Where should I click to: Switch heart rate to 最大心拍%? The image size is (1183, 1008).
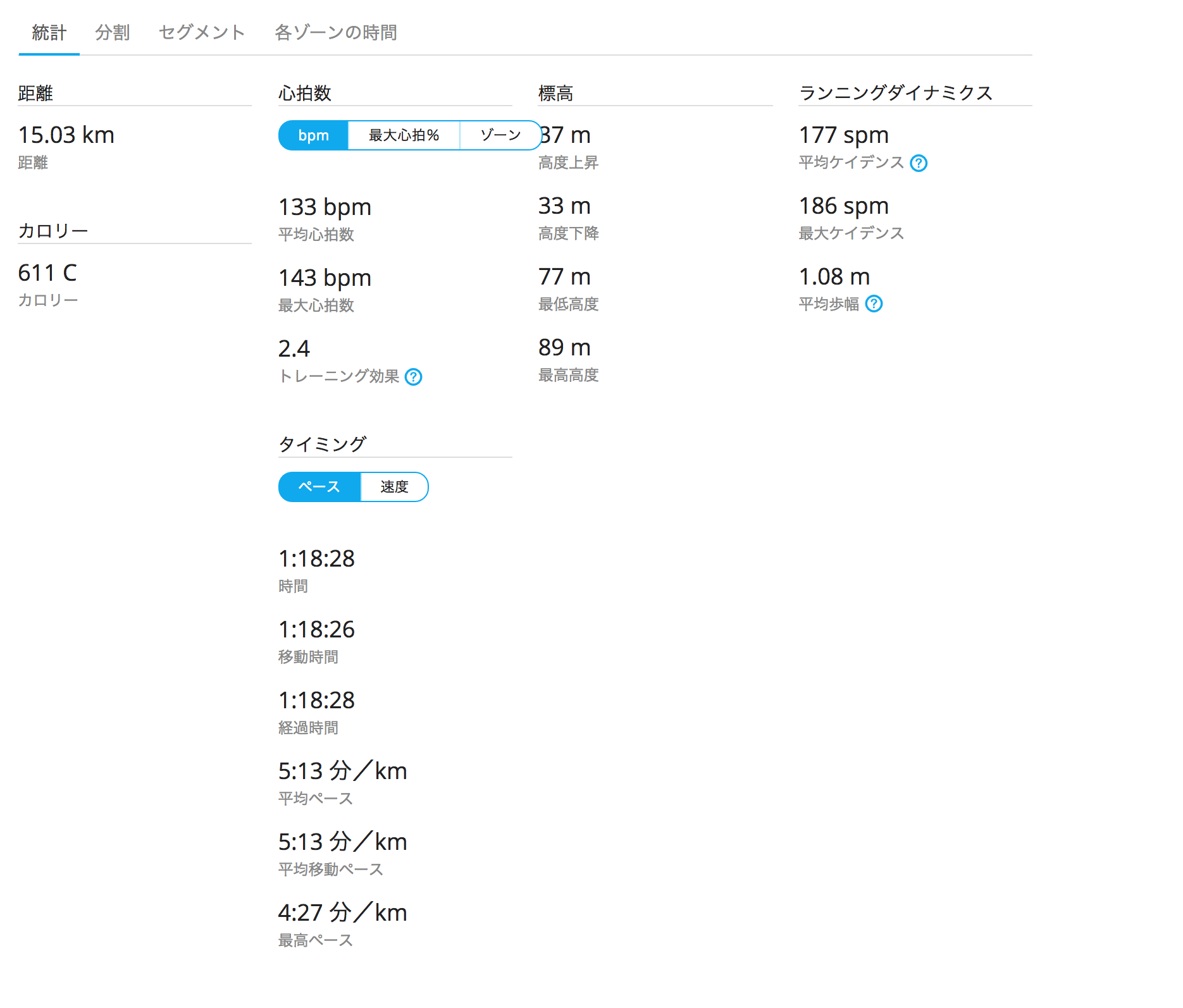404,135
